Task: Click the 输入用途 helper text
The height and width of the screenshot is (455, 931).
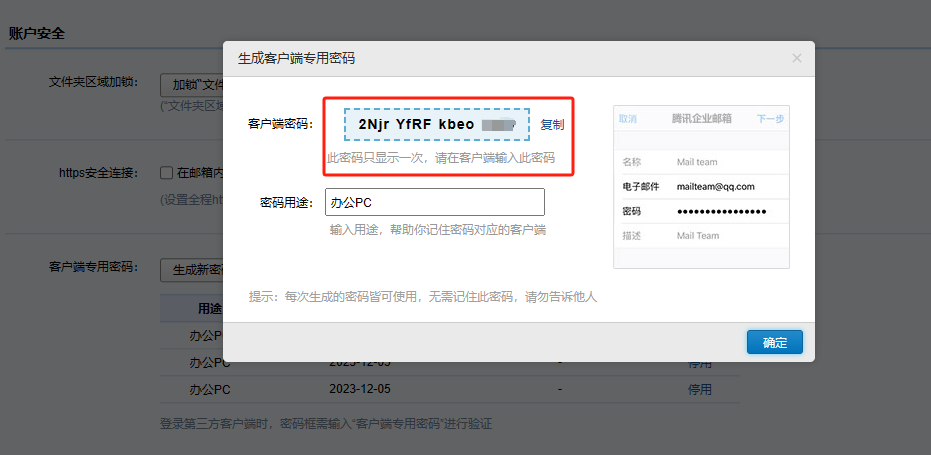Action: (x=438, y=230)
